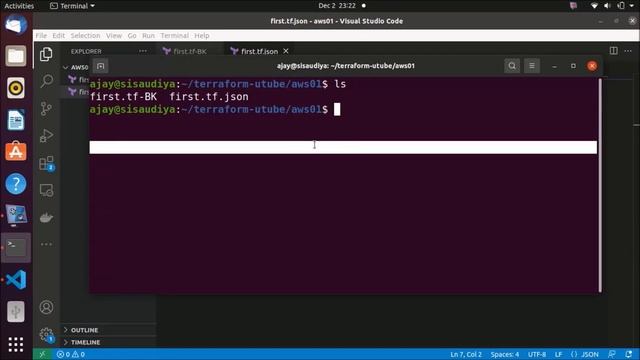Click the terminal search button

(512, 66)
